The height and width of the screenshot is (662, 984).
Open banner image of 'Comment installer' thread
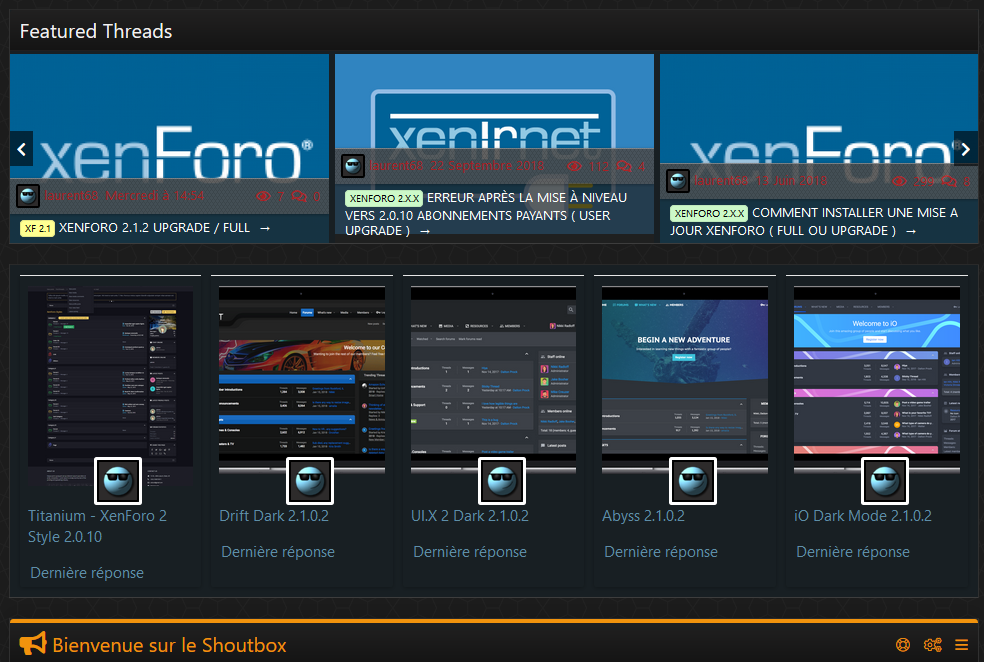point(820,110)
